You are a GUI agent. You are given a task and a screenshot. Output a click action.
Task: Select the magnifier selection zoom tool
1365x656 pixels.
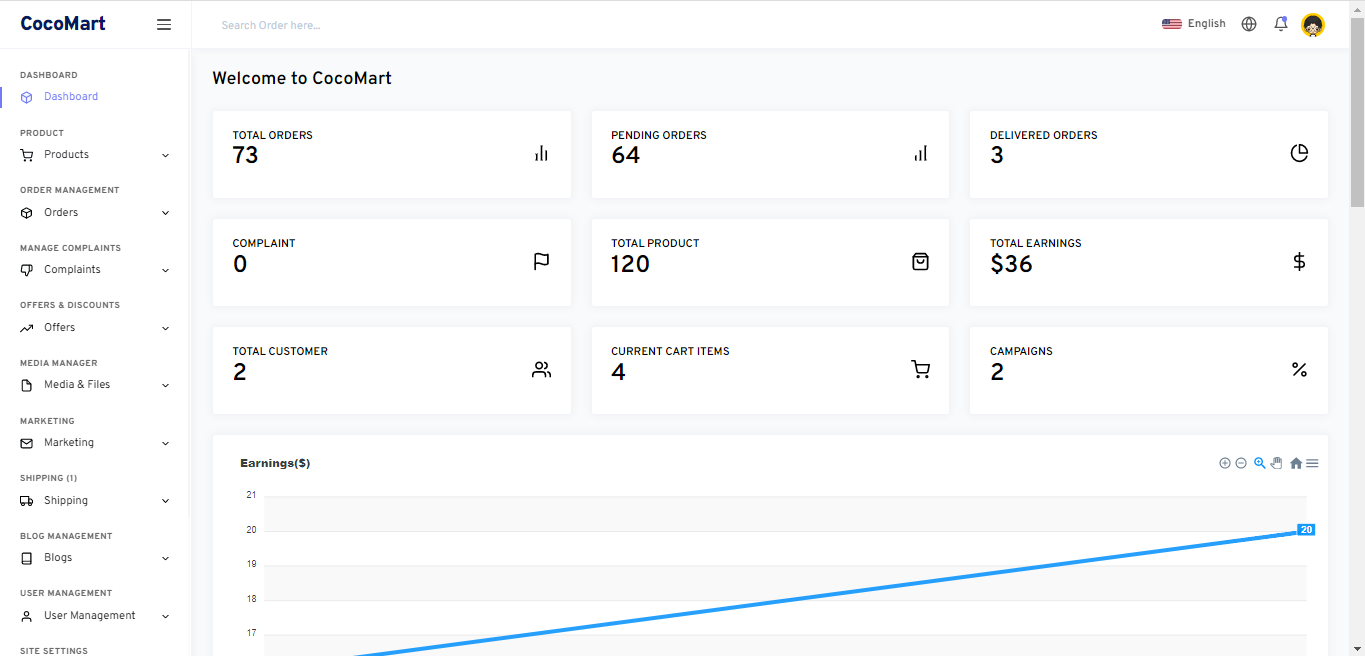(1260, 463)
